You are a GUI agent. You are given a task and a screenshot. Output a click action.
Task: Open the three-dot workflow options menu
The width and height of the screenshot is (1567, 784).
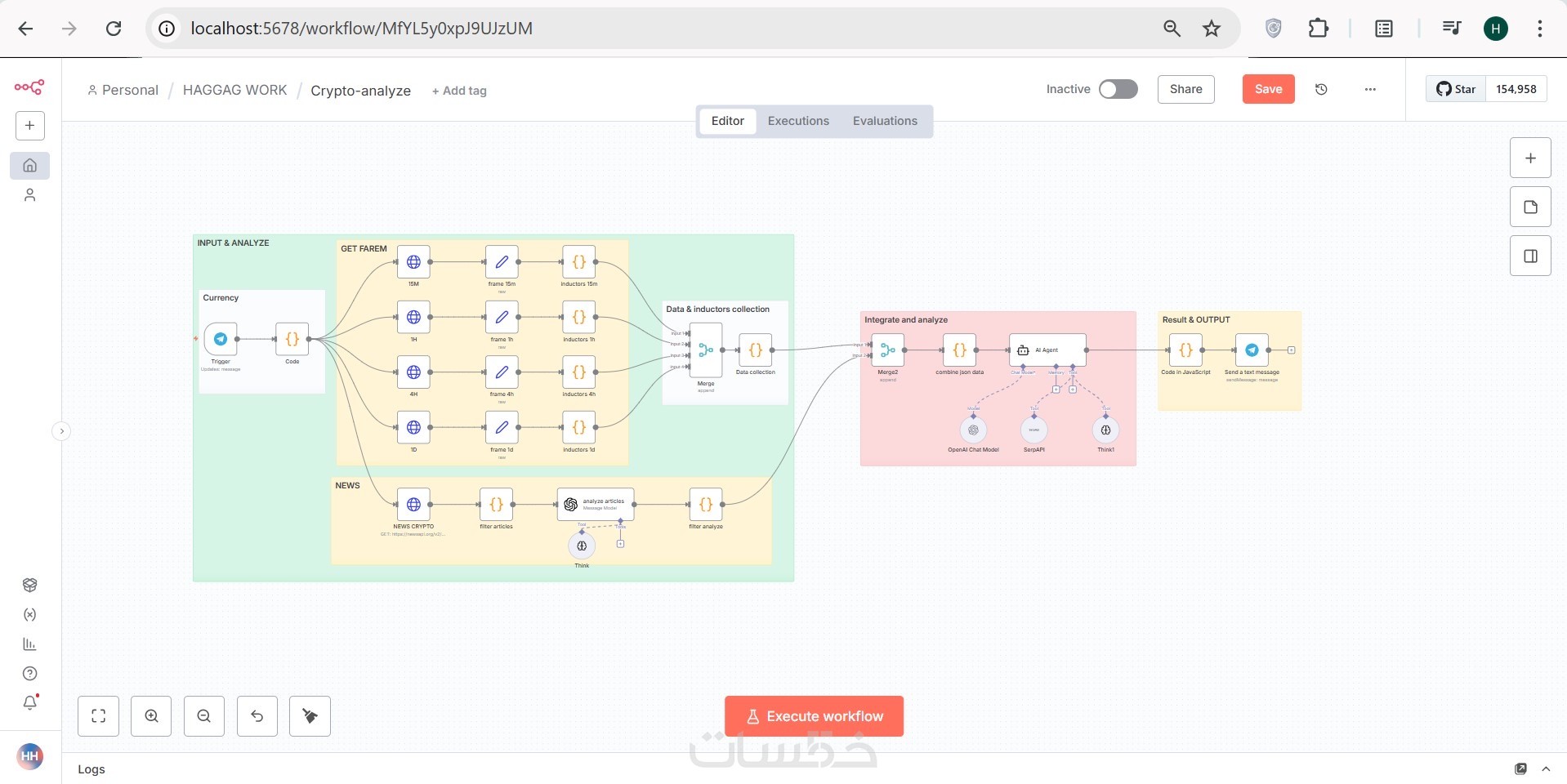[x=1370, y=89]
